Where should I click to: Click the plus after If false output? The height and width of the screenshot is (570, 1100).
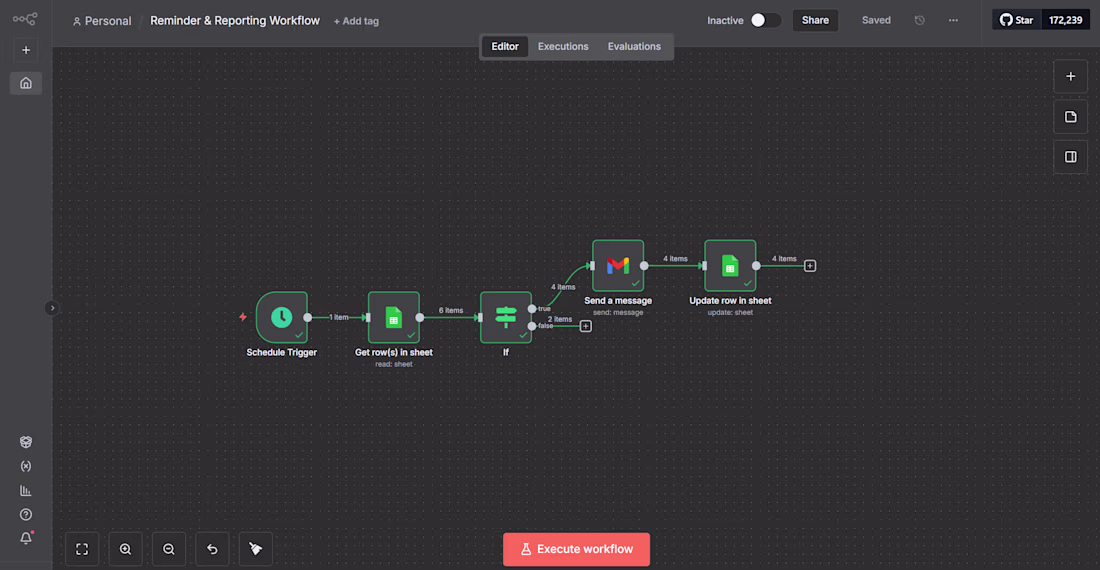tap(586, 326)
